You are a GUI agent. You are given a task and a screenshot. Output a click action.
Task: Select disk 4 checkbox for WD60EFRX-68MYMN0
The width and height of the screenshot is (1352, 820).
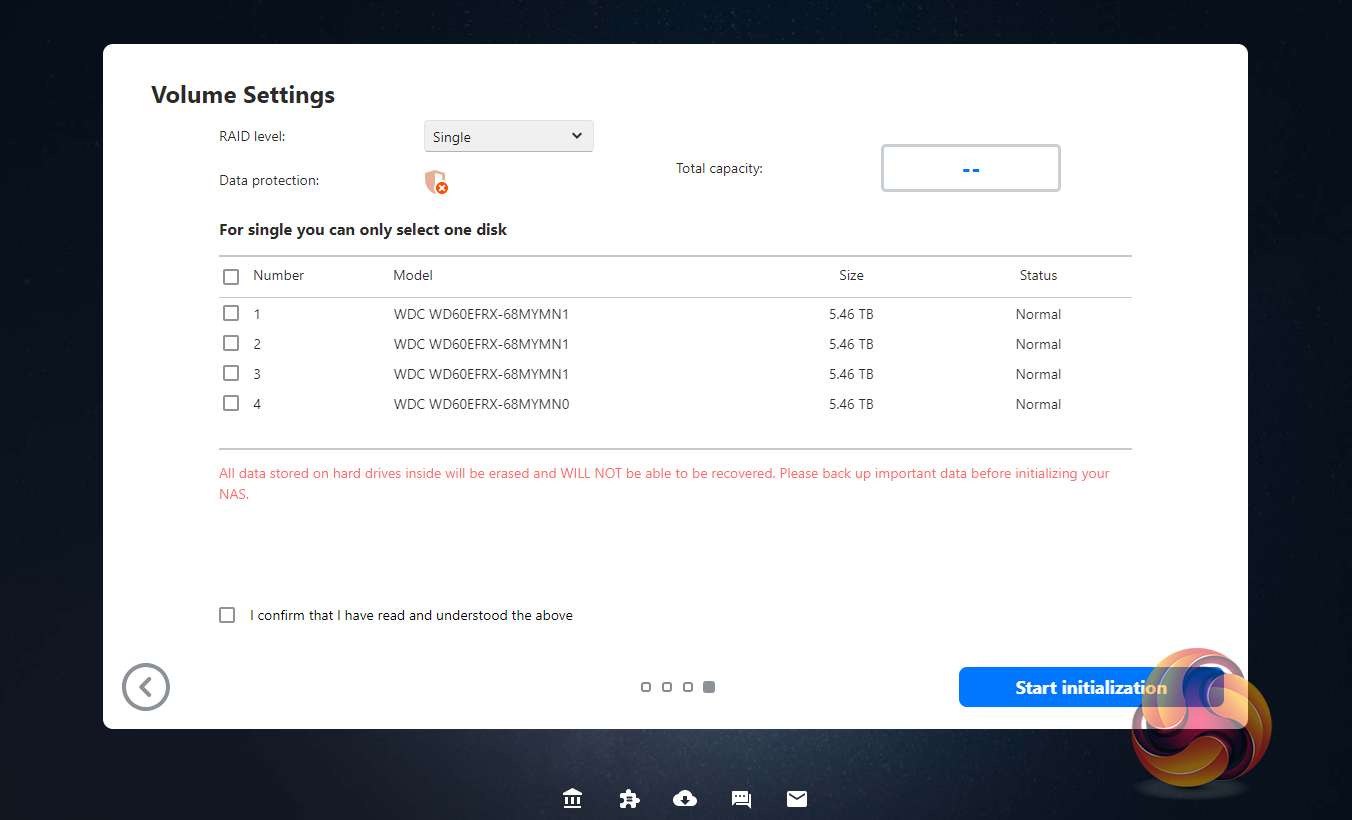click(x=231, y=403)
